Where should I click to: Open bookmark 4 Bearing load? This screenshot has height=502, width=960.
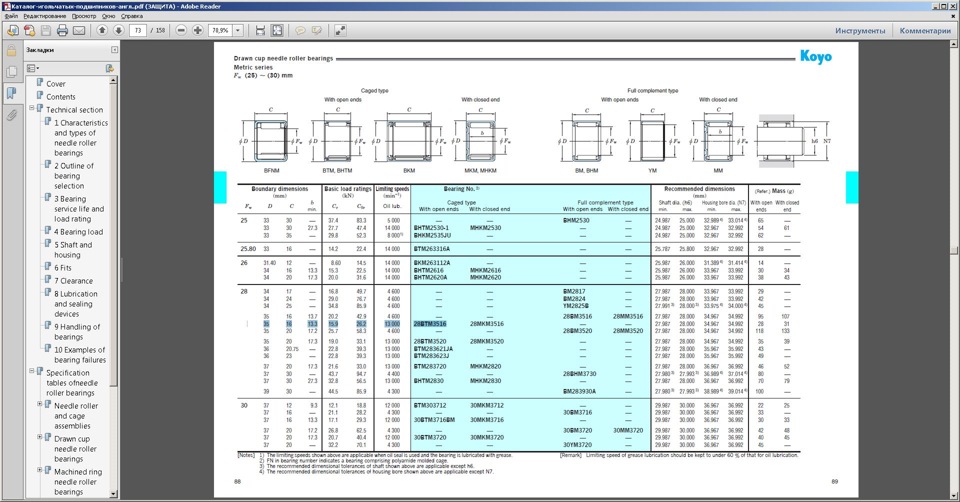click(78, 232)
